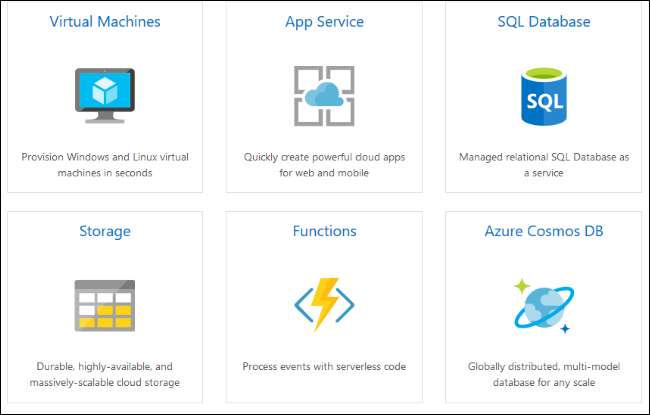
Task: Click the Azure Cosmos DB planet icon
Action: pyautogui.click(x=543, y=305)
